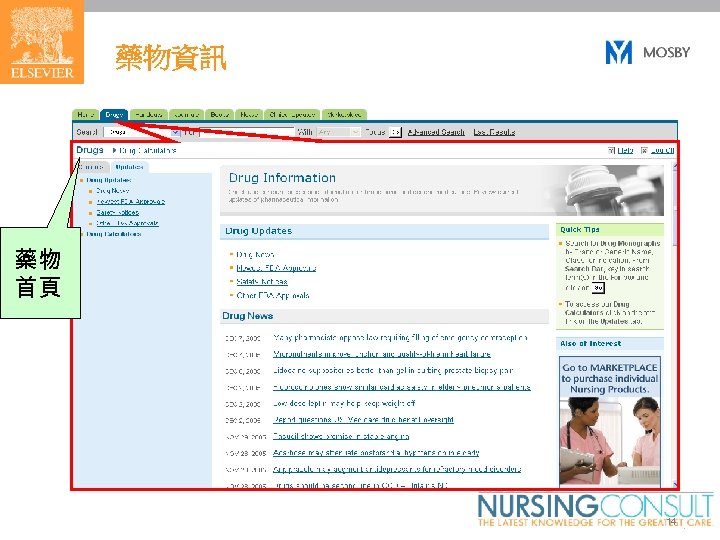Open Other FDA Approvals in the sidebar

pos(127,223)
